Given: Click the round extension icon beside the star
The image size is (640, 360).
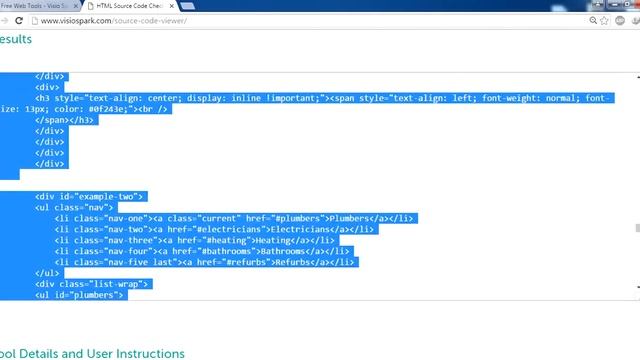Looking at the screenshot, I should click(620, 20).
